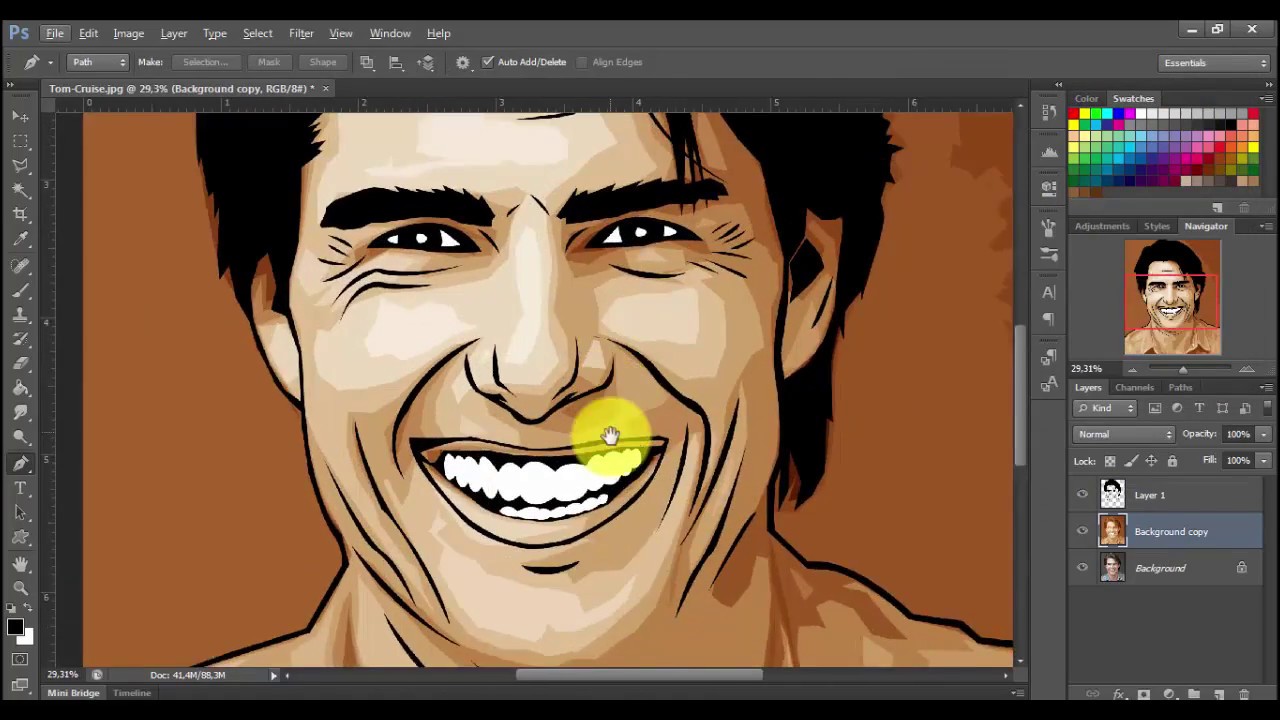This screenshot has height=720, width=1280.
Task: Select the Hand tool in toolbox
Action: pyautogui.click(x=21, y=565)
